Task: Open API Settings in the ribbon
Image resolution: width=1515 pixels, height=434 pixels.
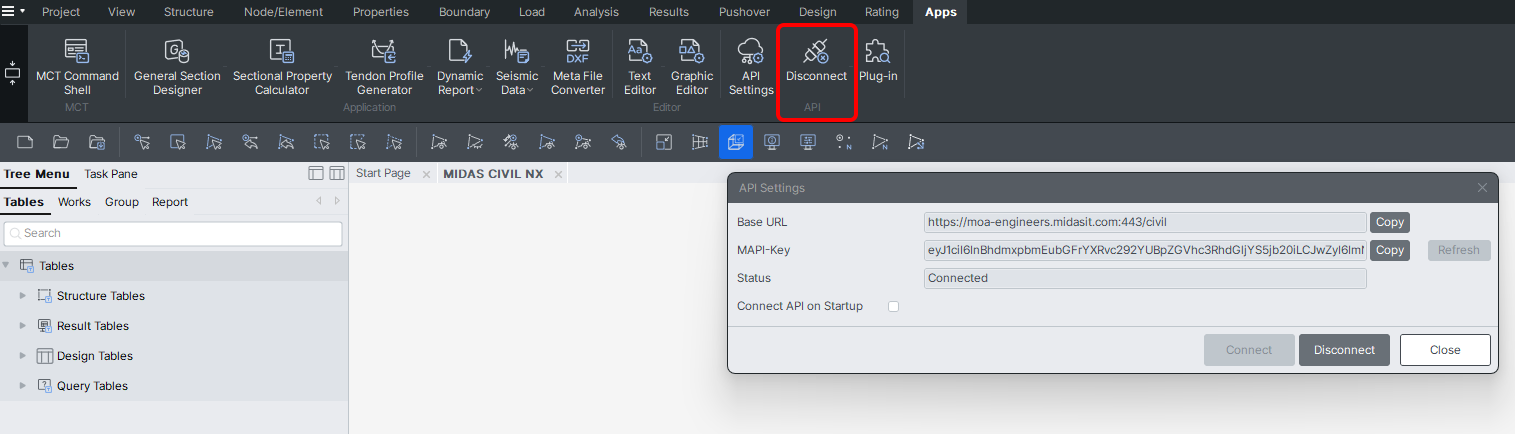Action: pos(751,66)
